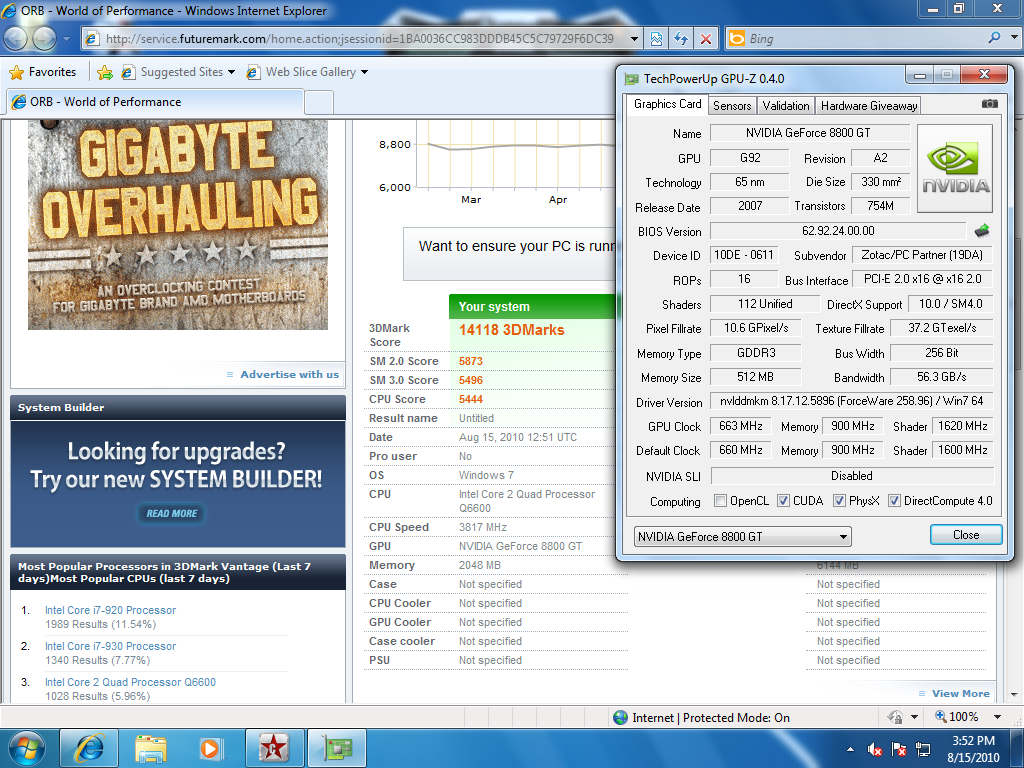Screen dimensions: 1024x768
Task: Open the Hardware Giveaway tab
Action: tap(869, 105)
